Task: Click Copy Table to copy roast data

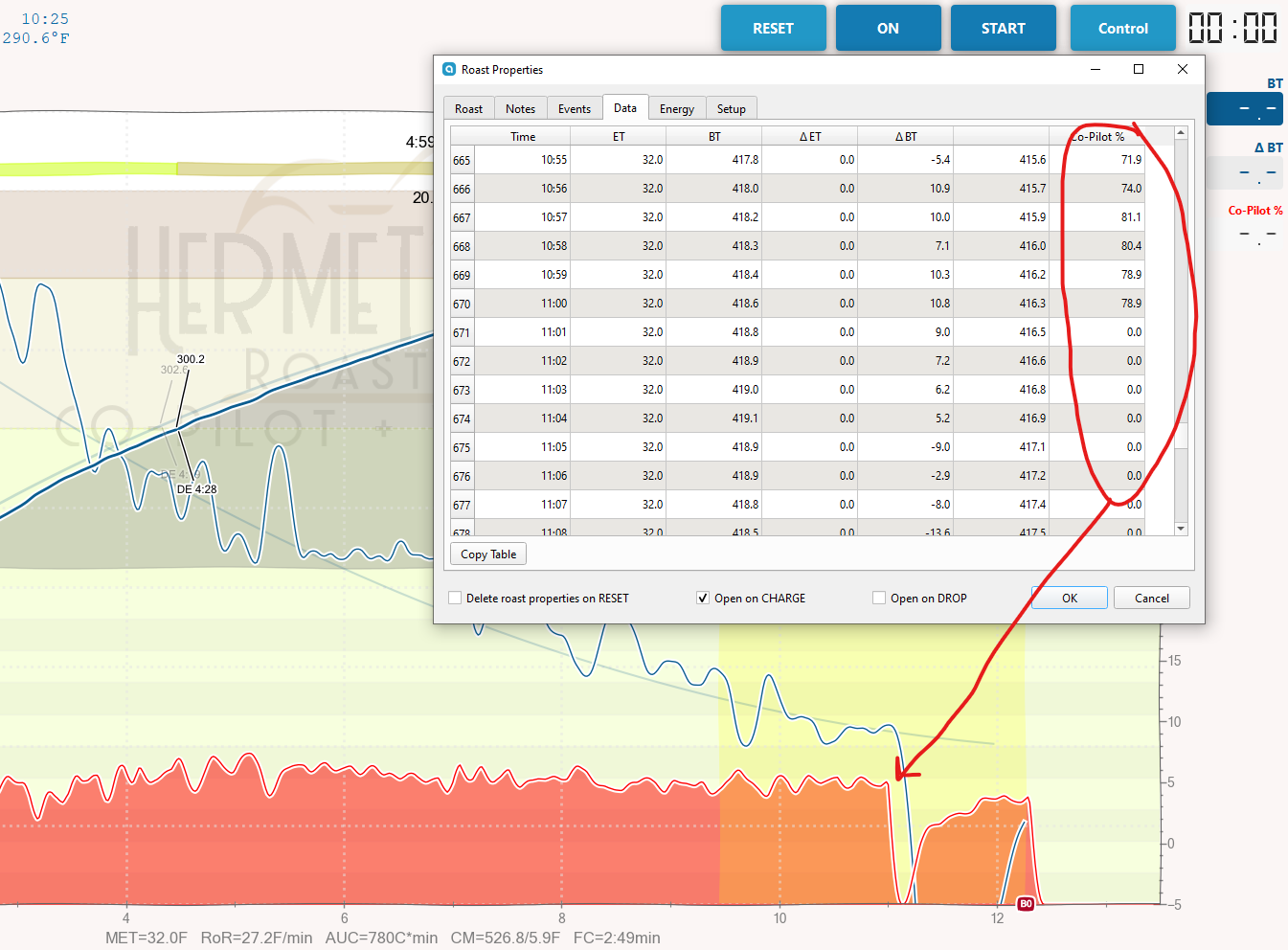Action: [487, 554]
